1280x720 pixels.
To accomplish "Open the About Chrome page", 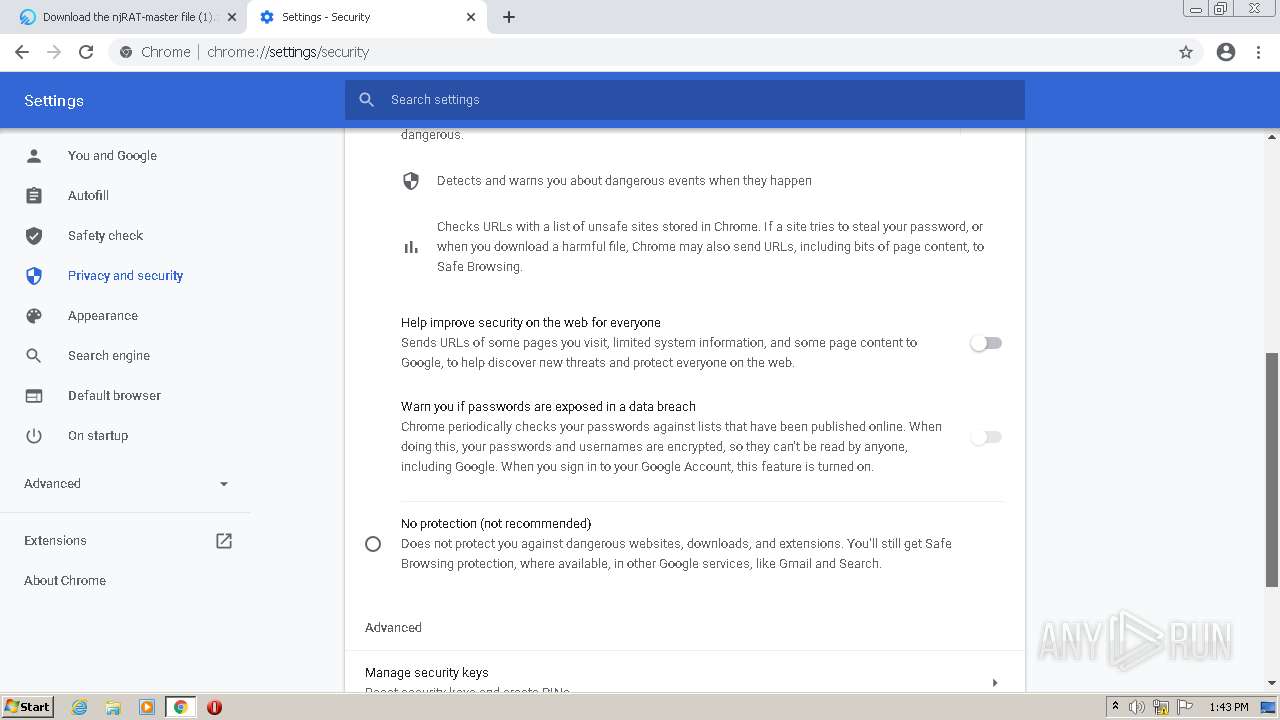I will [x=65, y=580].
